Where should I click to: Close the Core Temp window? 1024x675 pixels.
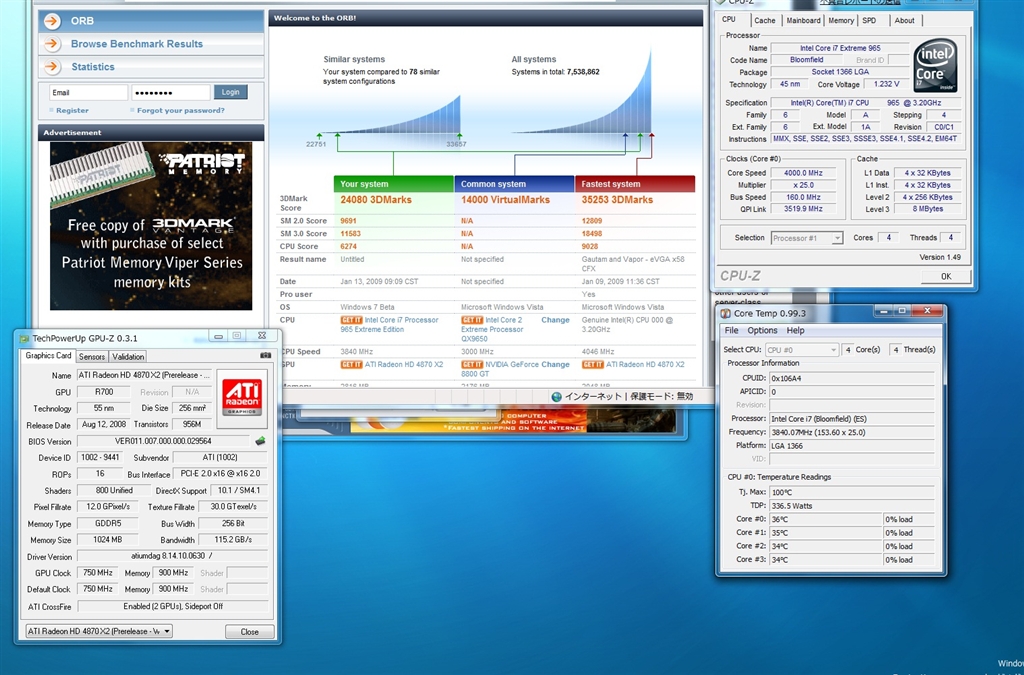927,311
